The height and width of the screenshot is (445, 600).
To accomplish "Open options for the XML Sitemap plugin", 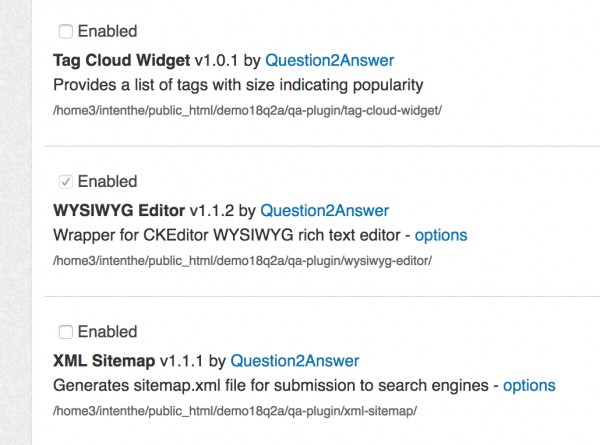I will [x=529, y=385].
